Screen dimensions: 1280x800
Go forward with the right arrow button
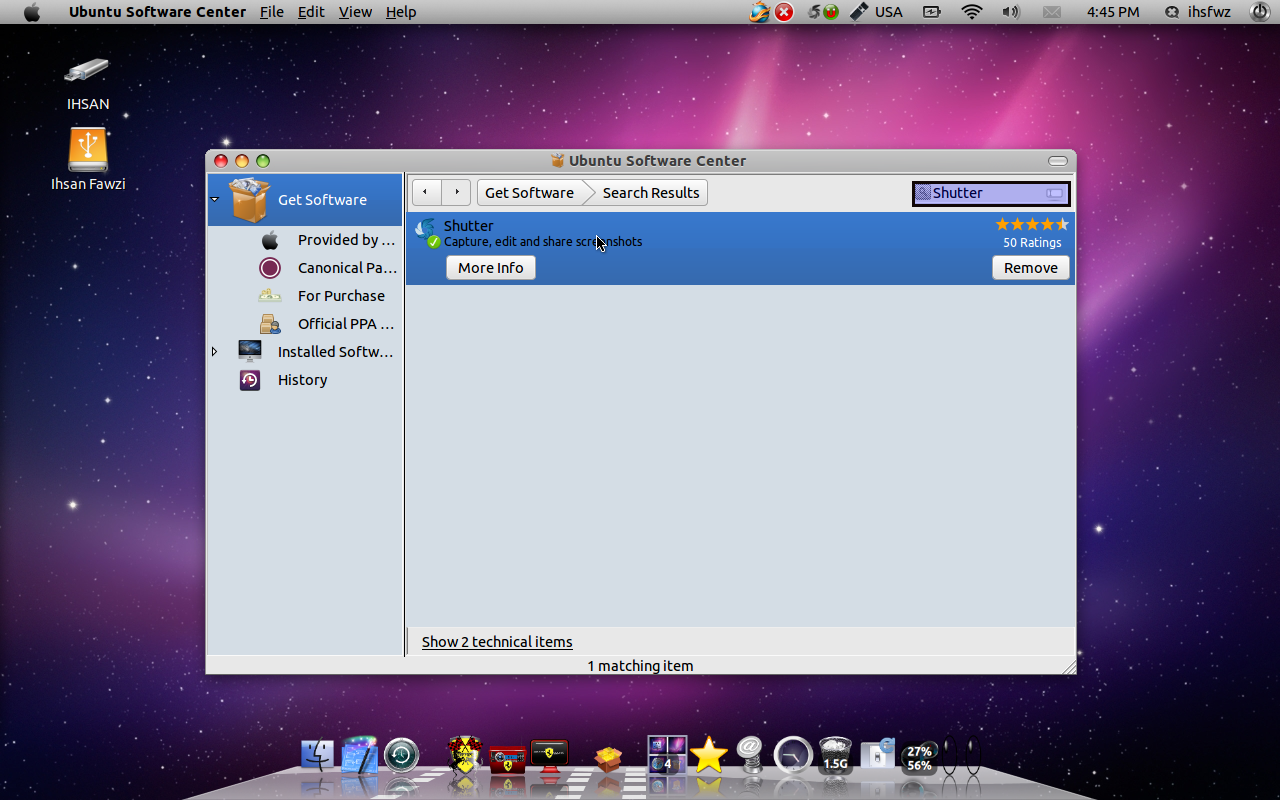coord(456,192)
